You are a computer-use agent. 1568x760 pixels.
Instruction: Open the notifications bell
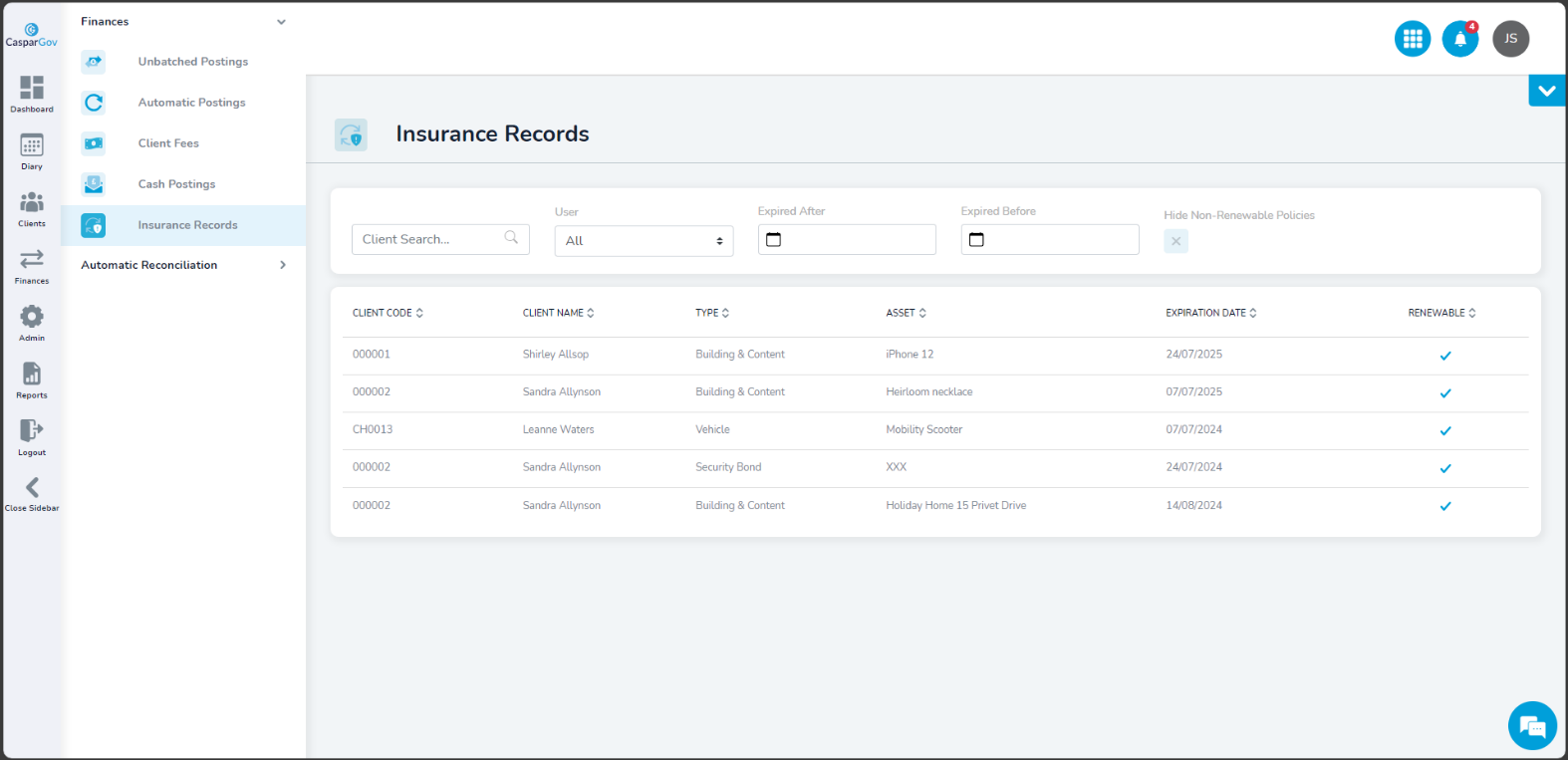(x=1459, y=39)
